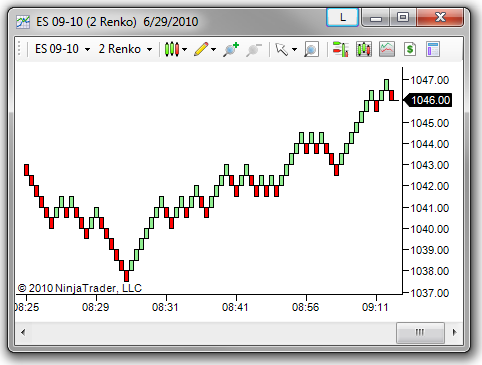Click the 1043.00 price axis label
The height and width of the screenshot is (365, 482).
click(430, 165)
